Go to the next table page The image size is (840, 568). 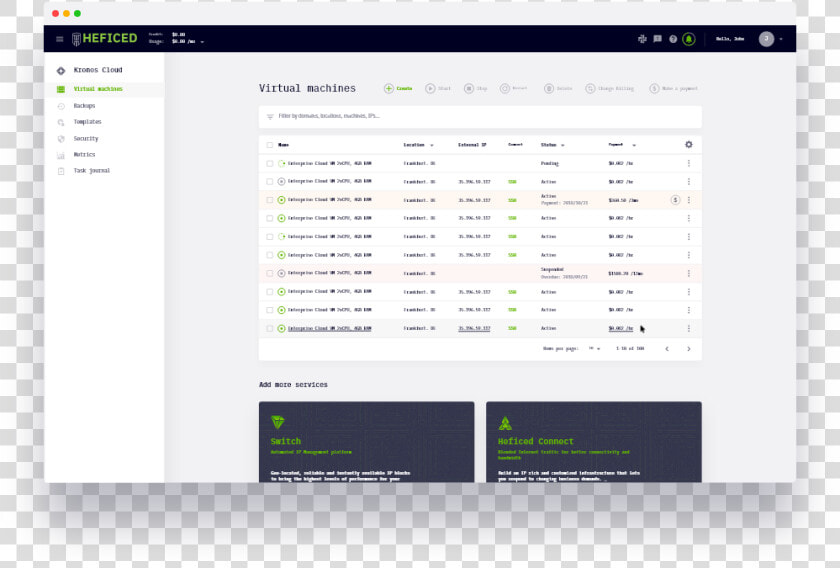coord(688,349)
